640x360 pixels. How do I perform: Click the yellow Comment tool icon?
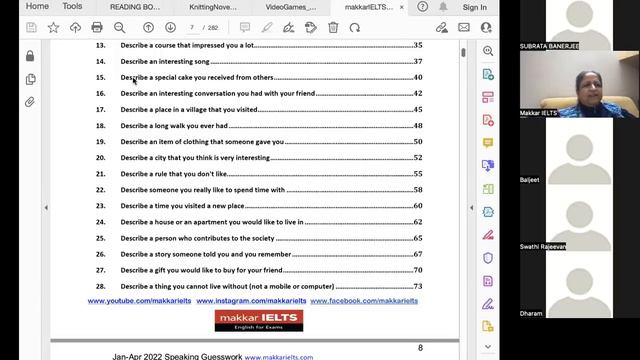click(488, 143)
